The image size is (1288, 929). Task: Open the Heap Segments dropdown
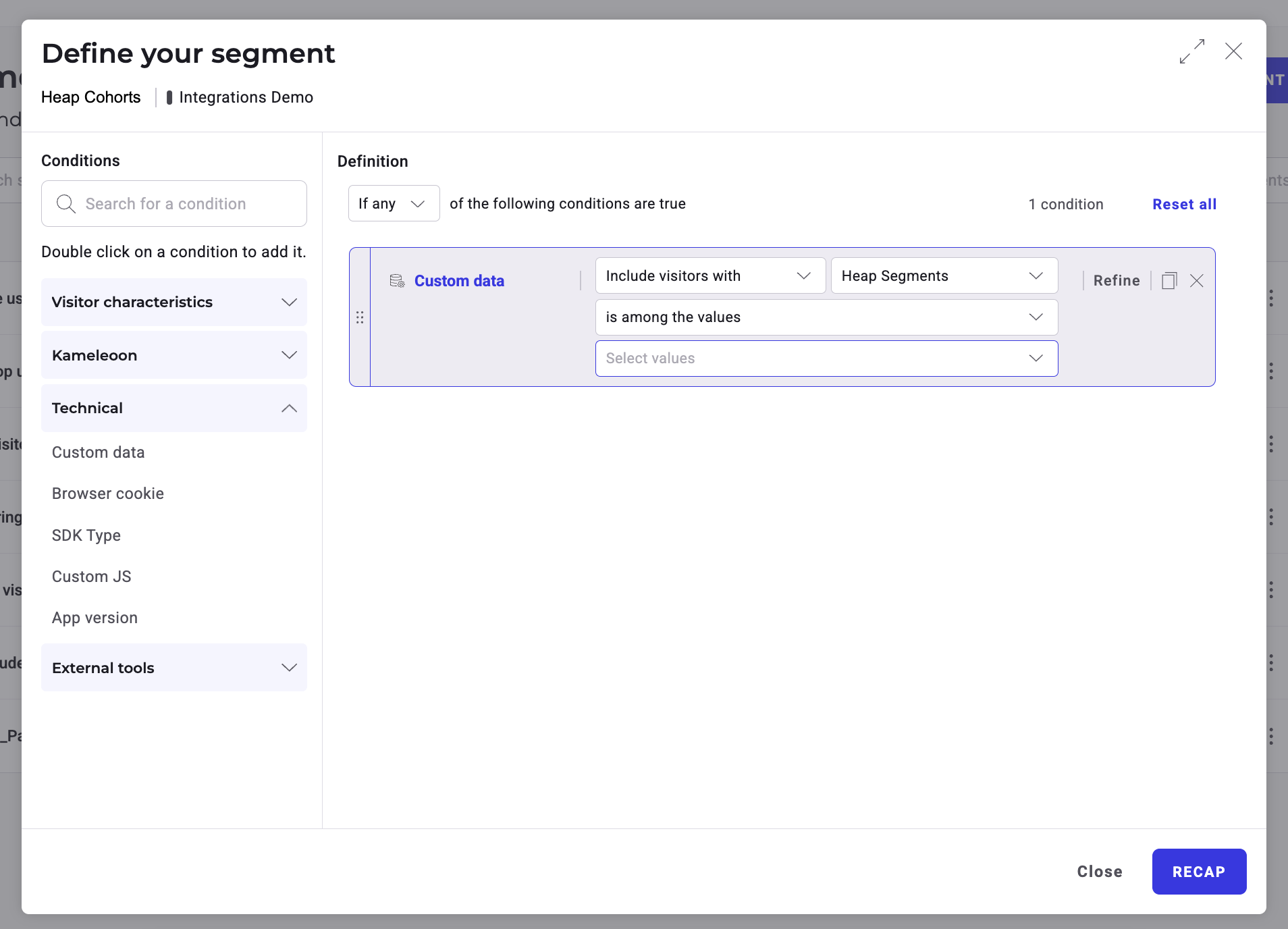pos(943,275)
